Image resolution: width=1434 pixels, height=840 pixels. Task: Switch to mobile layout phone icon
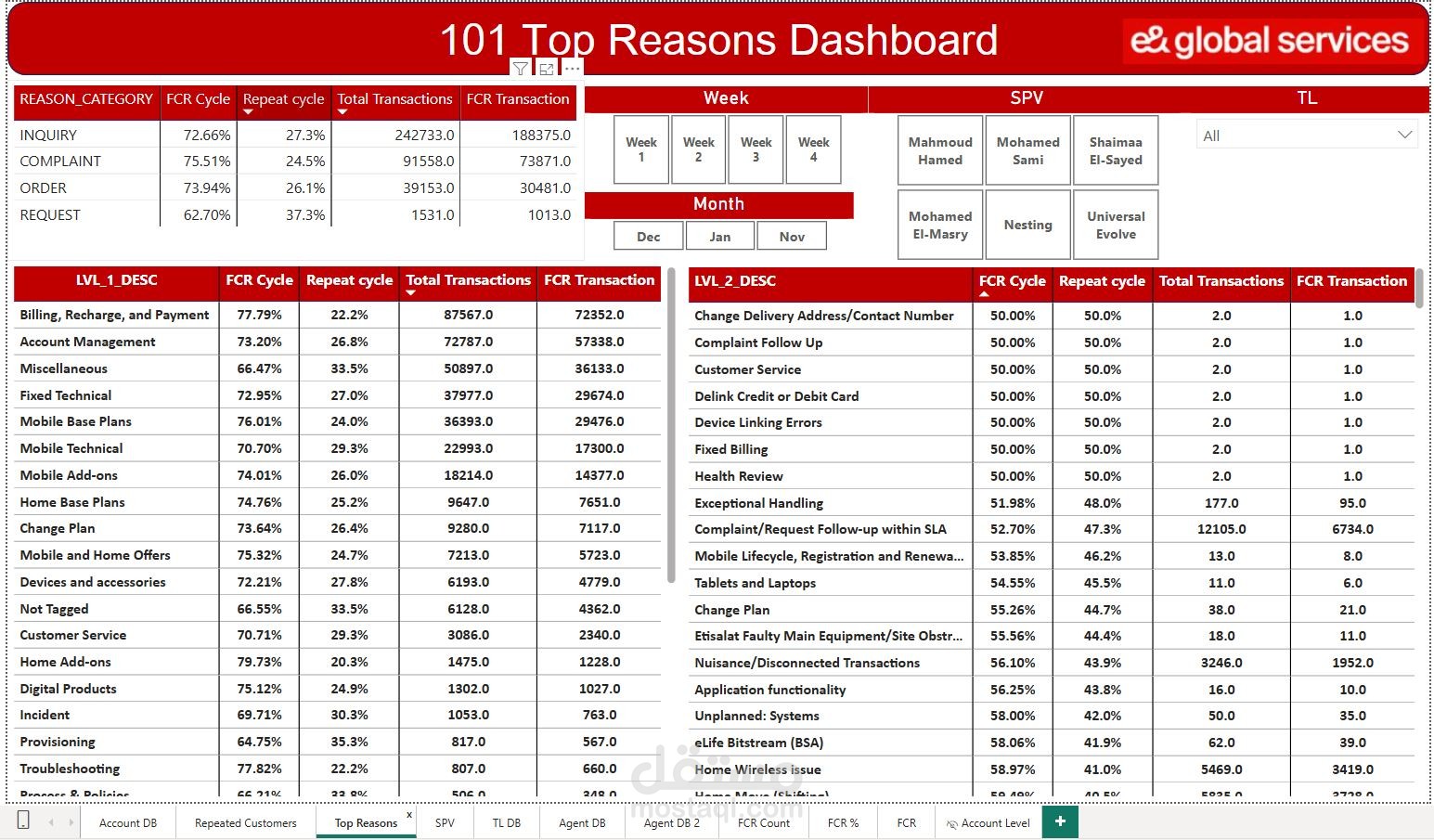pos(23,821)
